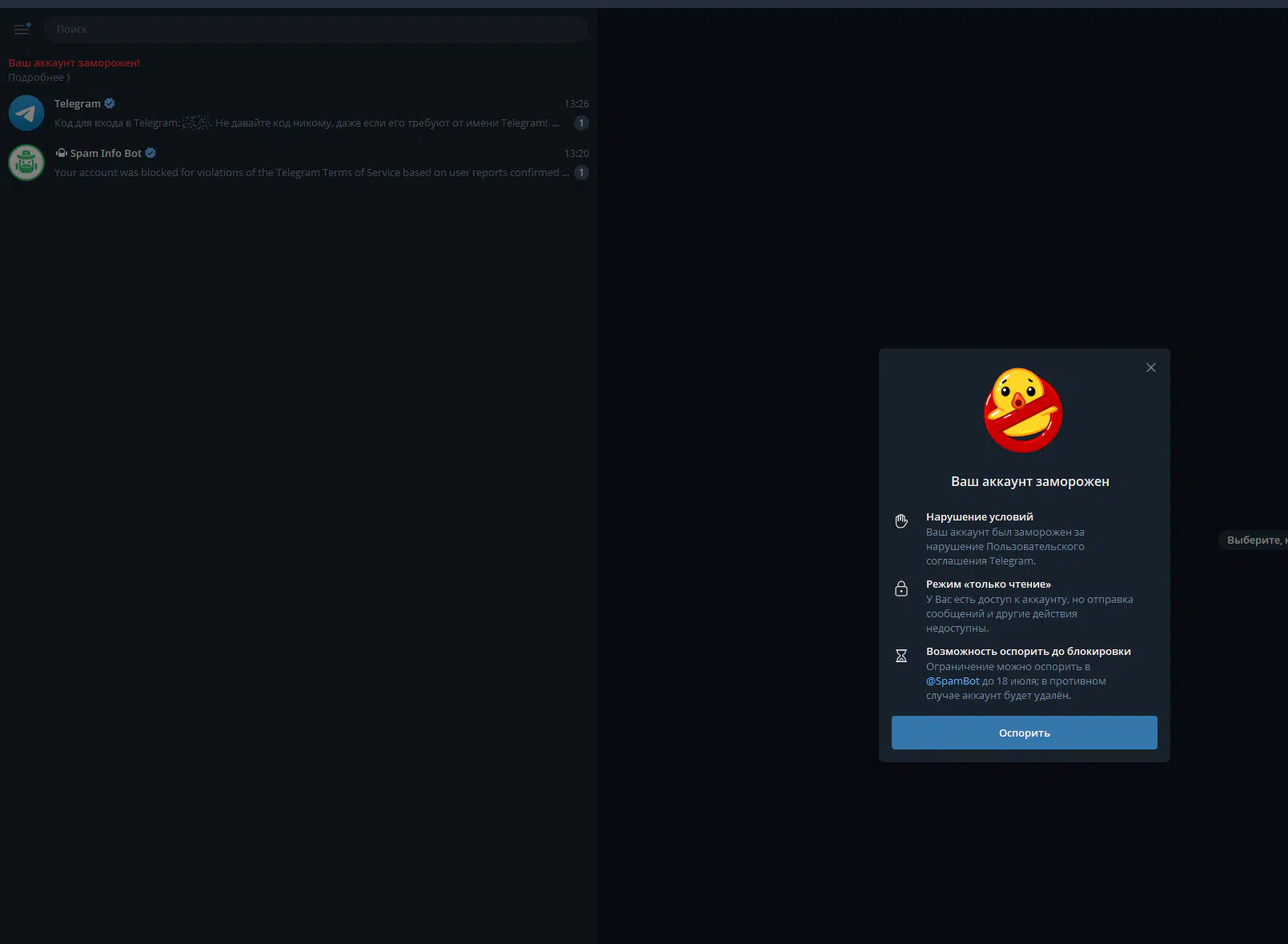The height and width of the screenshot is (944, 1288).
Task: Click the lock icon beside Режим «только чтение»
Action: pyautogui.click(x=901, y=588)
